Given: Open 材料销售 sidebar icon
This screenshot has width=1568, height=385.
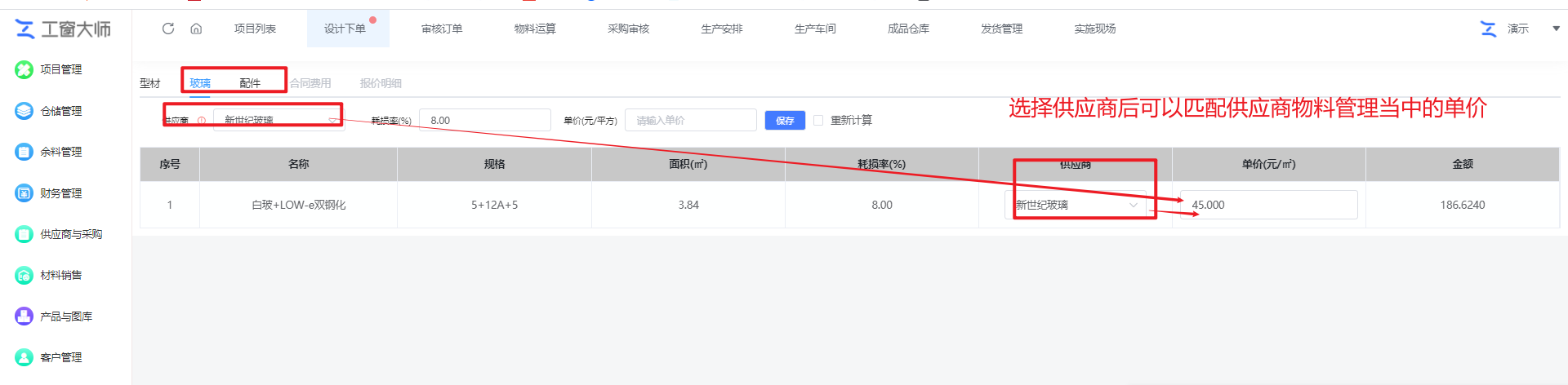Looking at the screenshot, I should click(24, 276).
